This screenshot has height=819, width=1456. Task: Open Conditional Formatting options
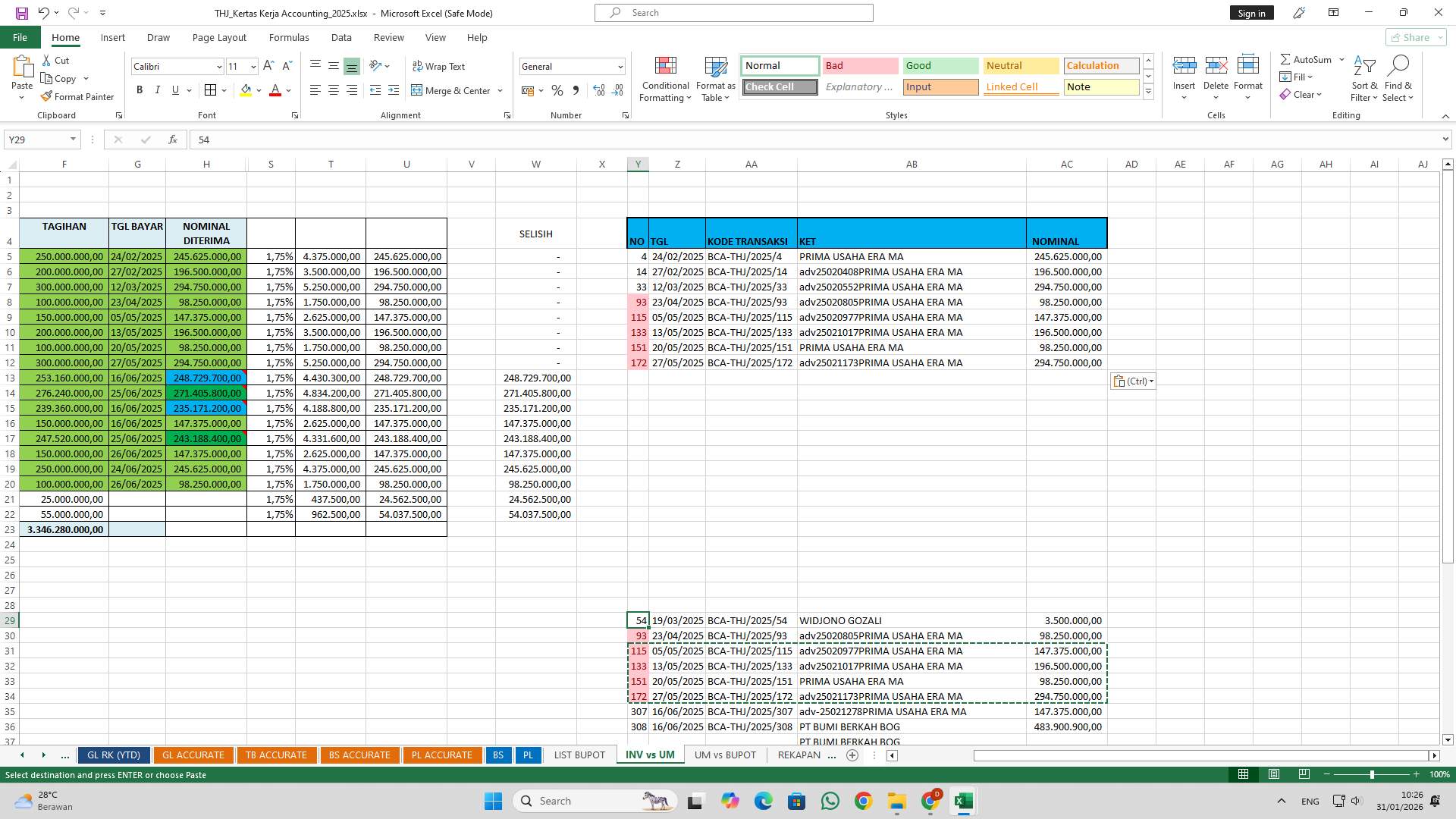coord(665,79)
